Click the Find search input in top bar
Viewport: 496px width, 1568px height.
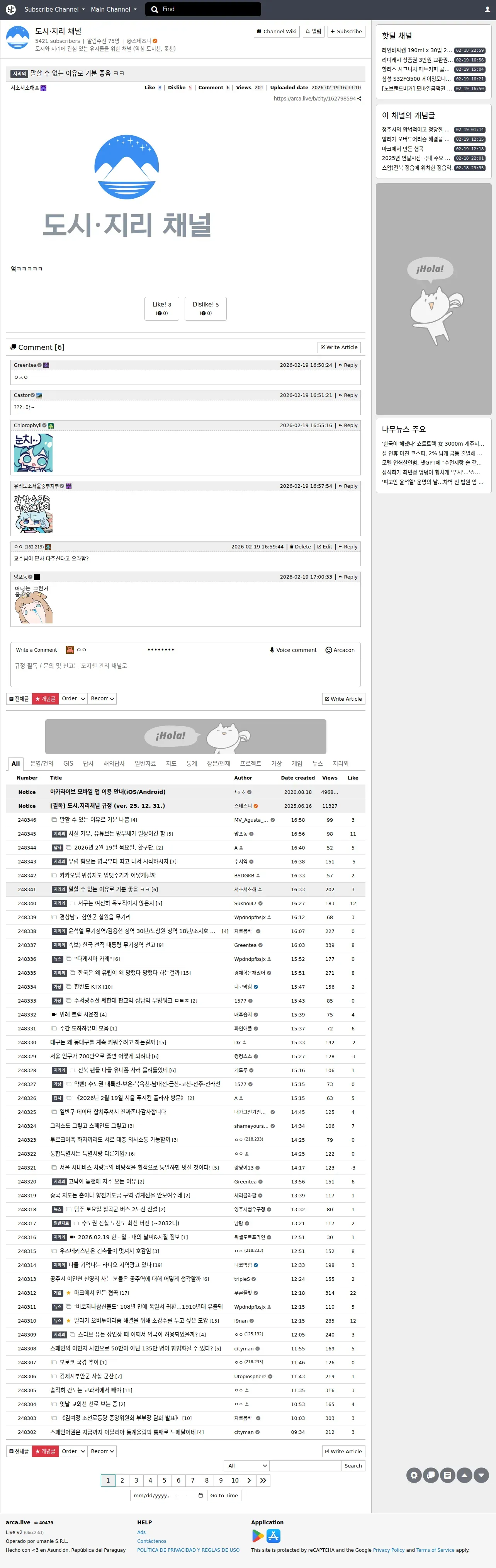[210, 9]
